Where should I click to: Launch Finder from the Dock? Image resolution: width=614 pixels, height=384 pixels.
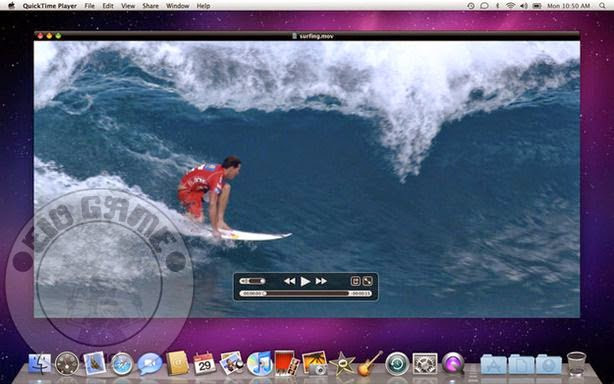click(x=39, y=363)
